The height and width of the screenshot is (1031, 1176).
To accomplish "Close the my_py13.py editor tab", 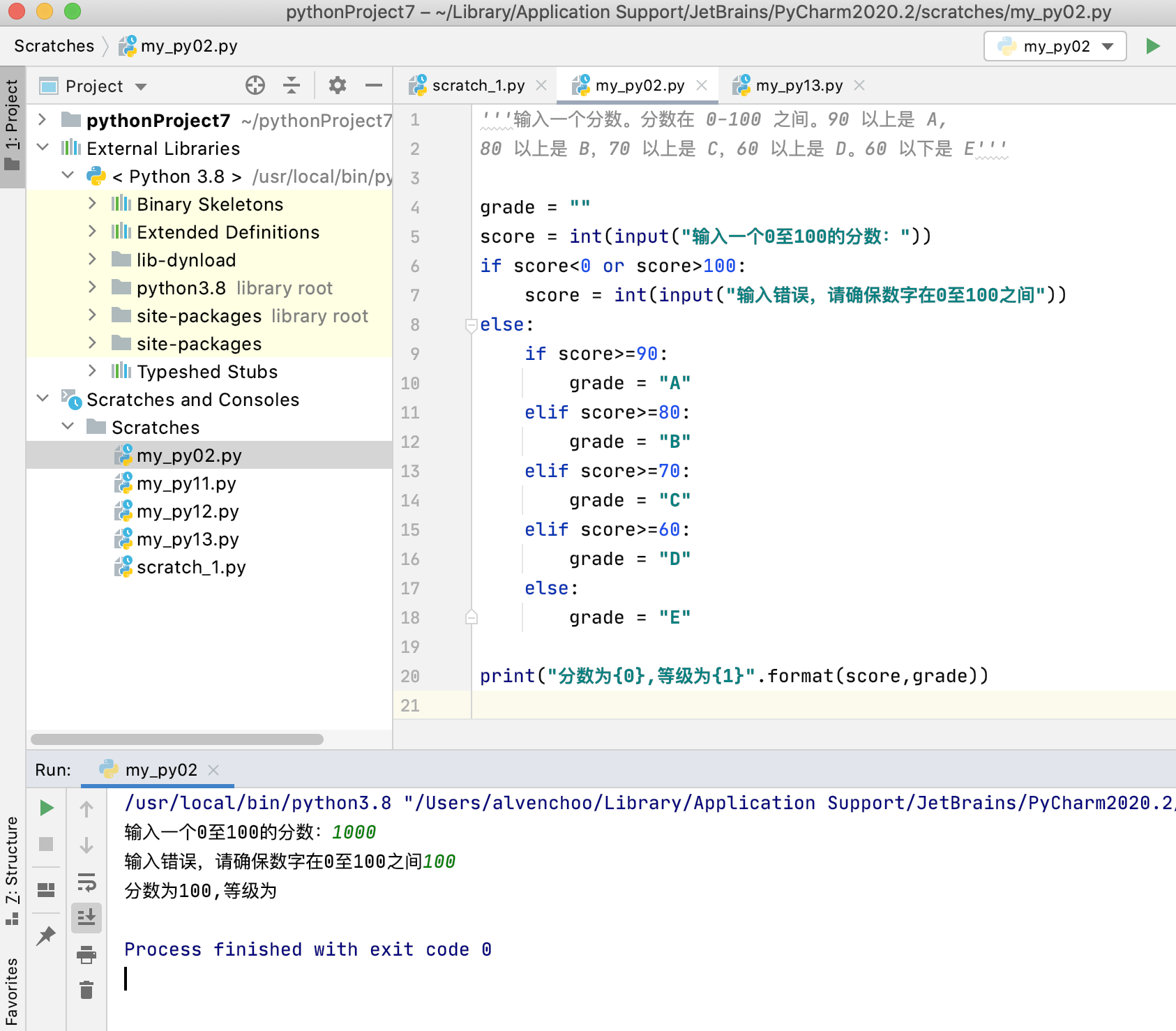I will (x=859, y=85).
